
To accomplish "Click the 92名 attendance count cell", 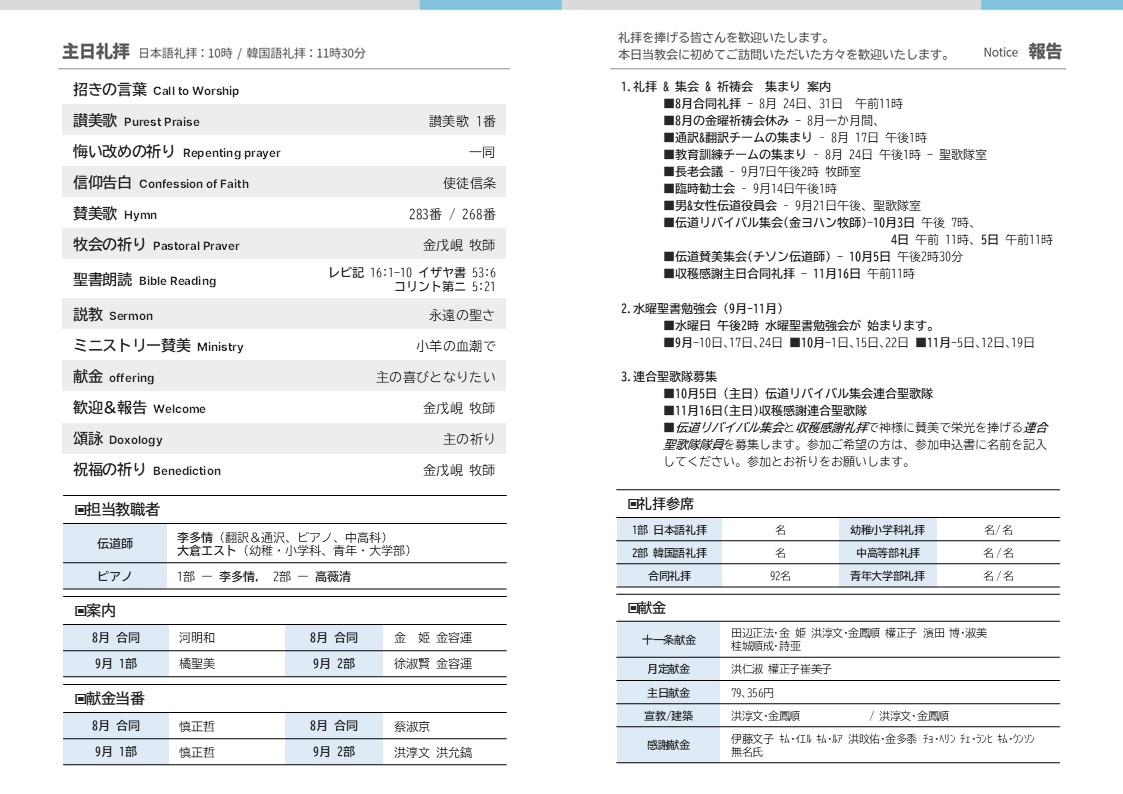I will [x=780, y=576].
